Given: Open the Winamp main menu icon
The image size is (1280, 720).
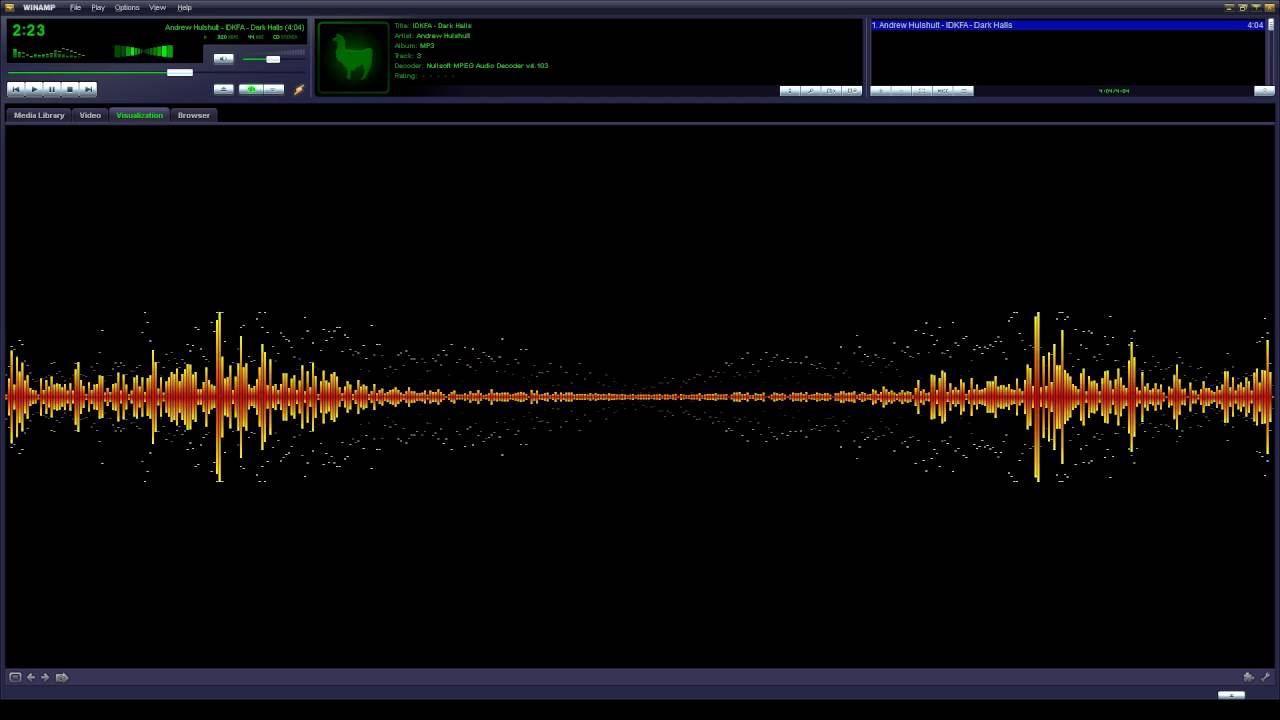Looking at the screenshot, I should (x=10, y=7).
